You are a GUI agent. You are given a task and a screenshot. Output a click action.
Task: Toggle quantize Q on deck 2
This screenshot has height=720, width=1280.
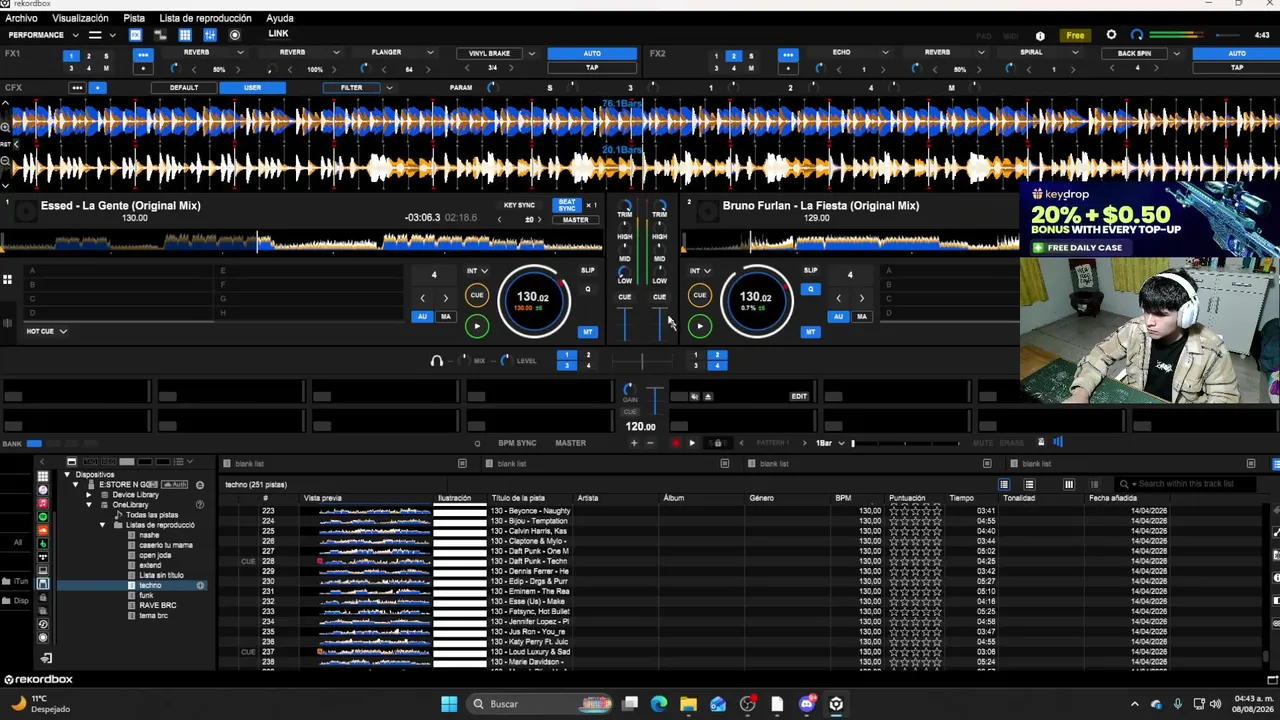click(x=810, y=289)
